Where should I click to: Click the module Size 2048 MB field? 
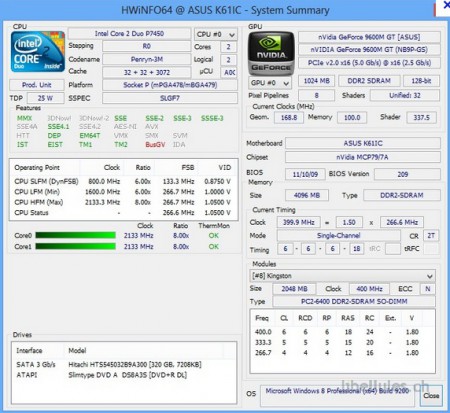294,289
